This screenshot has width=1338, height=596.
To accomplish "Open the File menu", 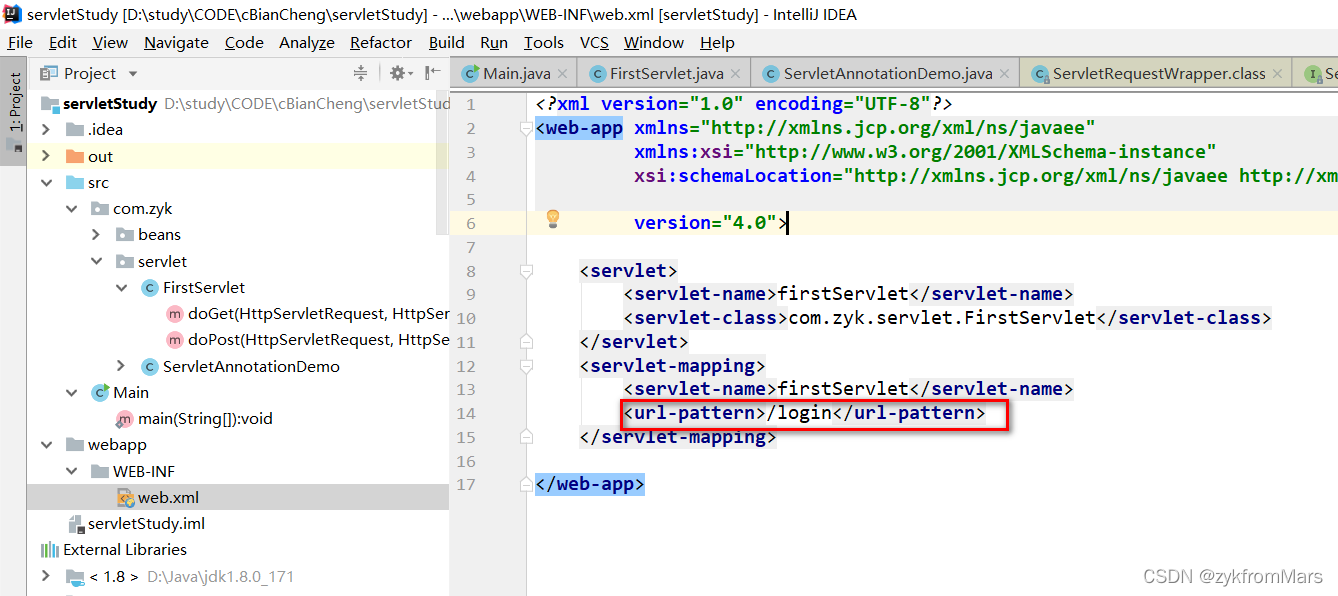I will (20, 43).
